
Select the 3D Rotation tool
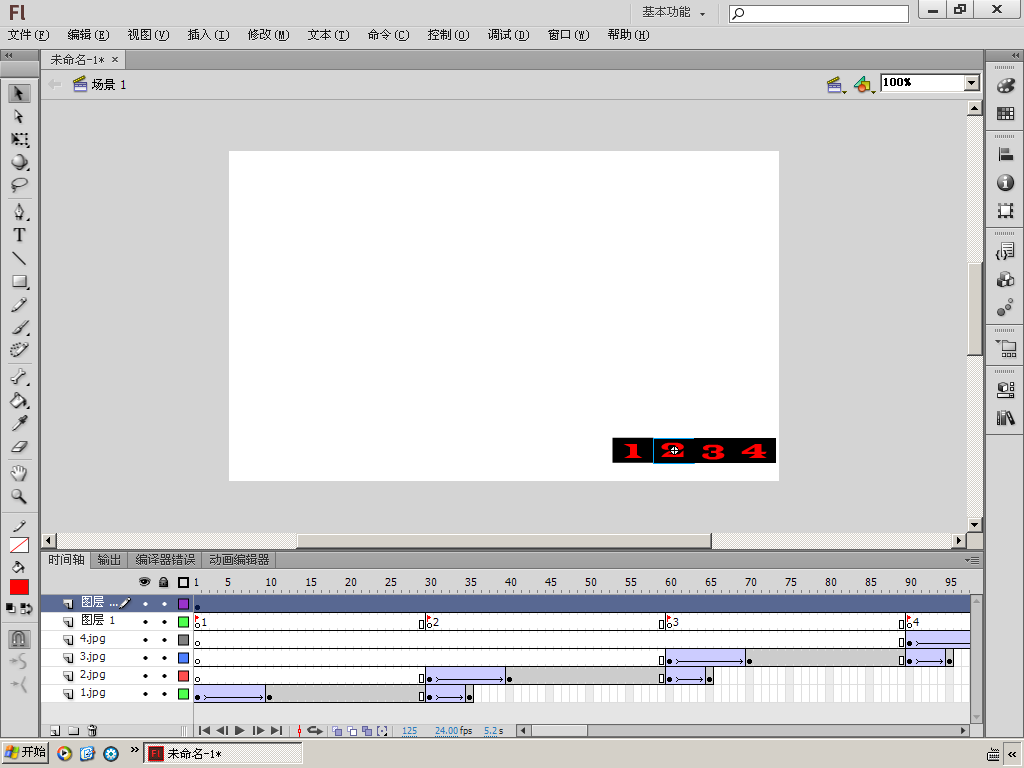19,162
